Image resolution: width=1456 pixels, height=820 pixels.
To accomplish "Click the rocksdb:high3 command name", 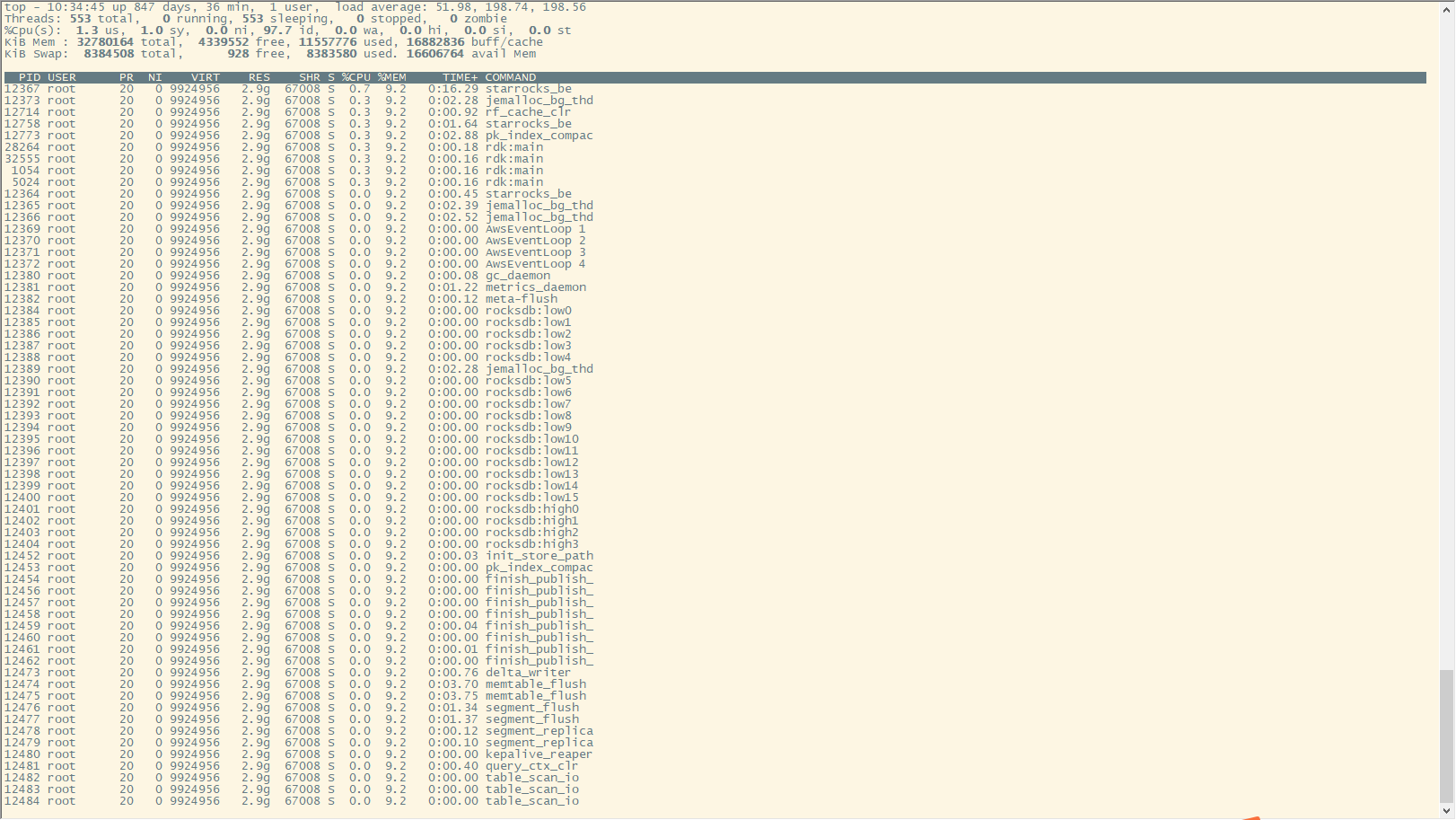I will pyautogui.click(x=532, y=544).
